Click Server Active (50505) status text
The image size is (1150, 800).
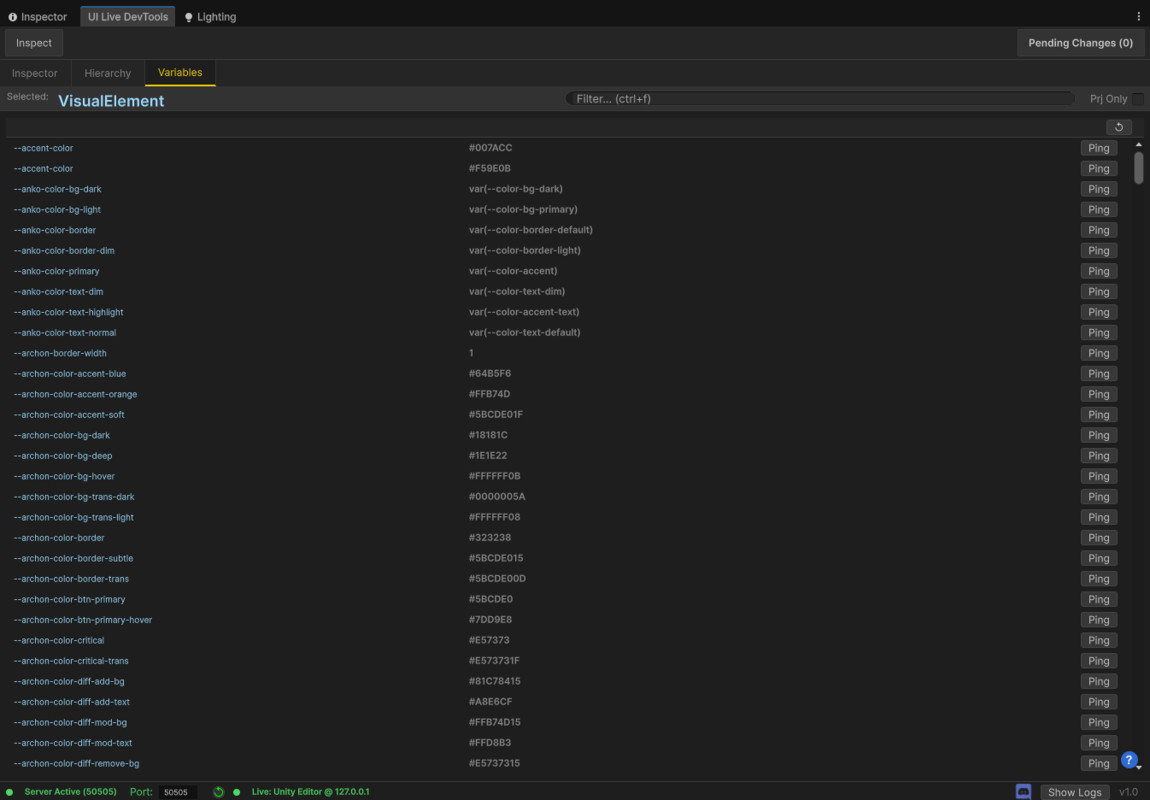[x=70, y=792]
